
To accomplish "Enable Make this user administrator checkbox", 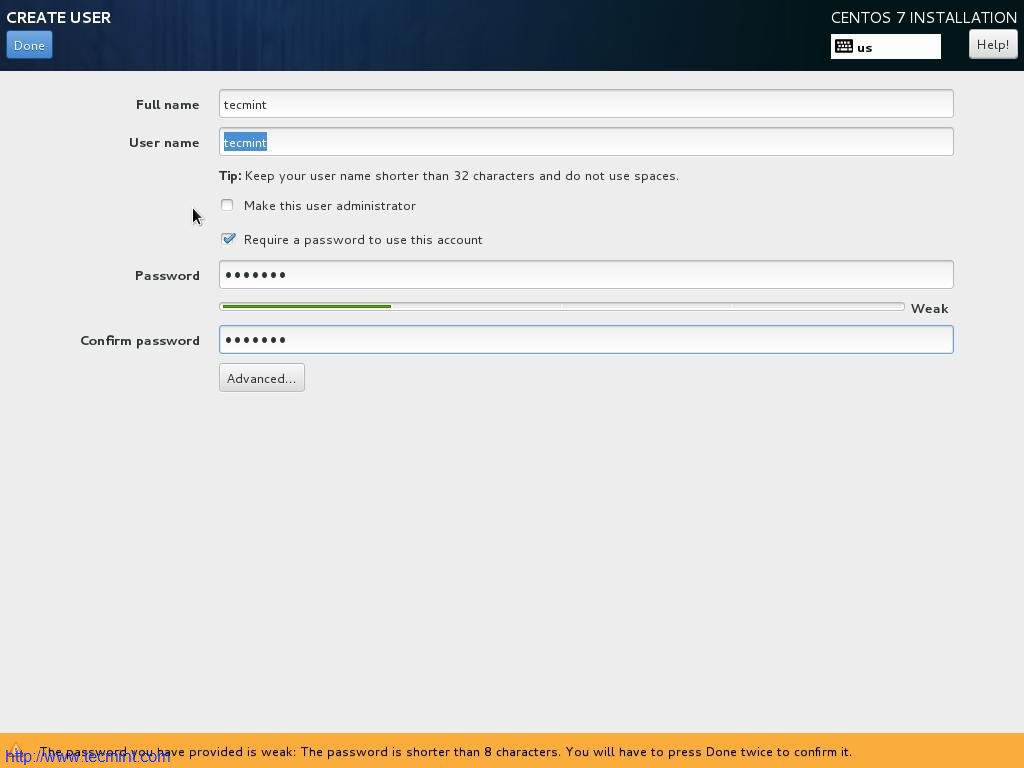I will click(227, 205).
